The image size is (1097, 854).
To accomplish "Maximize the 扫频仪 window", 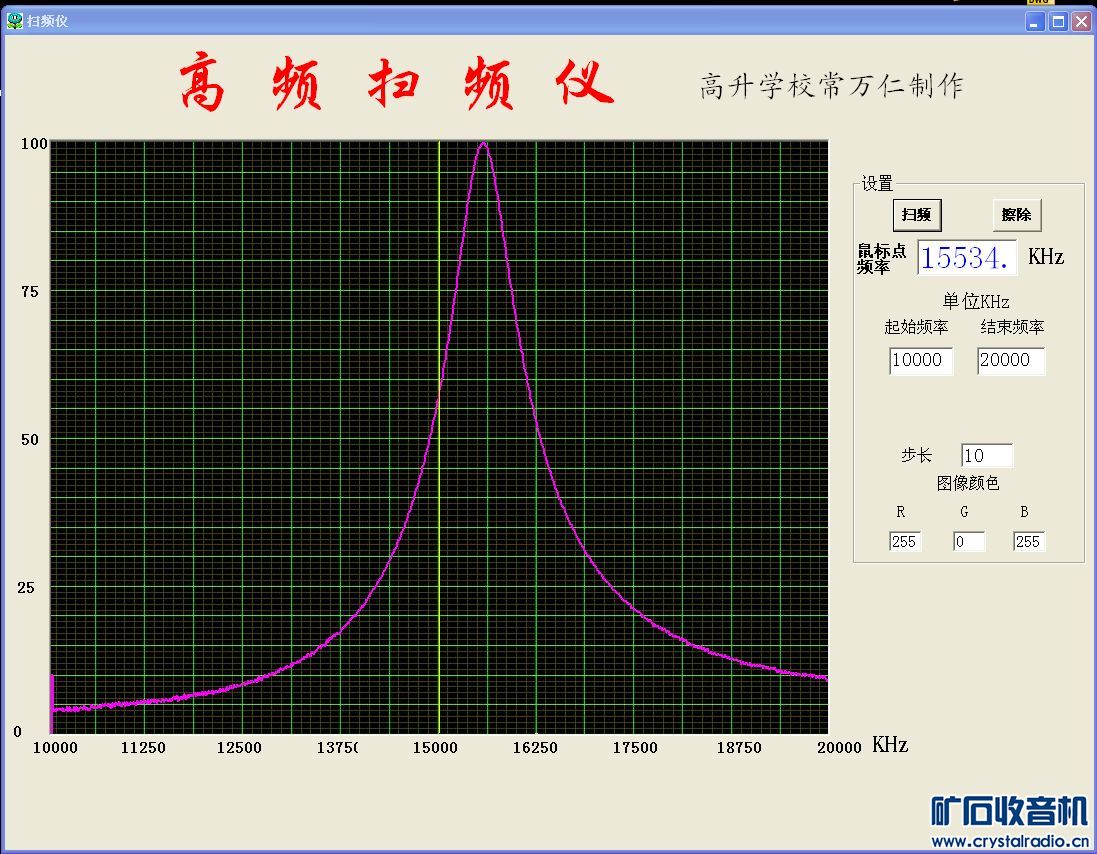I will (x=1059, y=22).
